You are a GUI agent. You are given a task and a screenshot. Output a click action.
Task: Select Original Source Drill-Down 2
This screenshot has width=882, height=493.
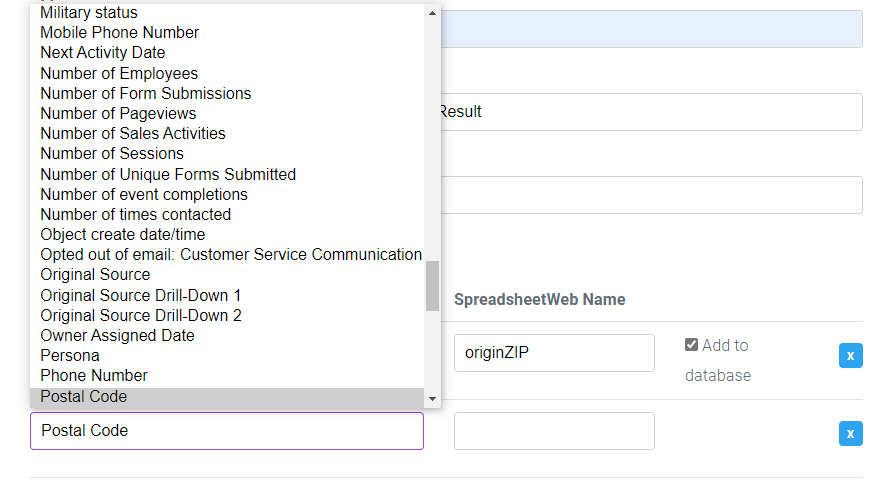pyautogui.click(x=141, y=316)
